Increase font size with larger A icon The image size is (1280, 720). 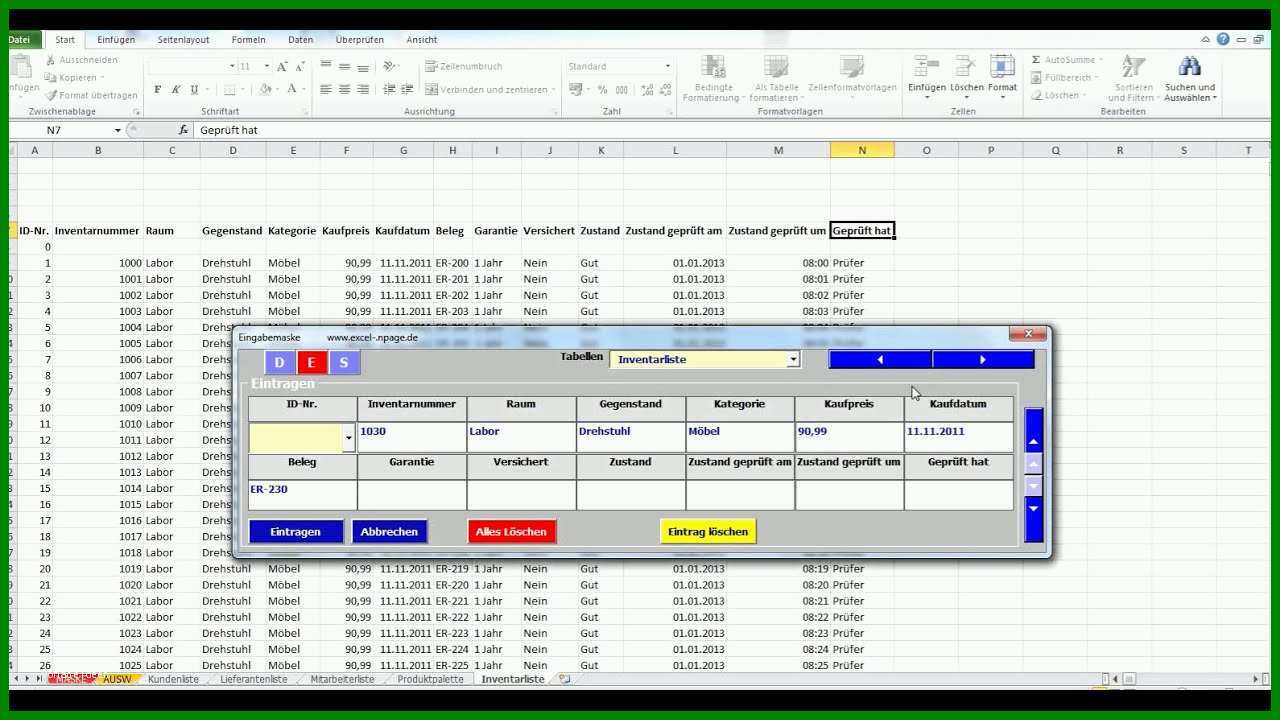pyautogui.click(x=282, y=66)
